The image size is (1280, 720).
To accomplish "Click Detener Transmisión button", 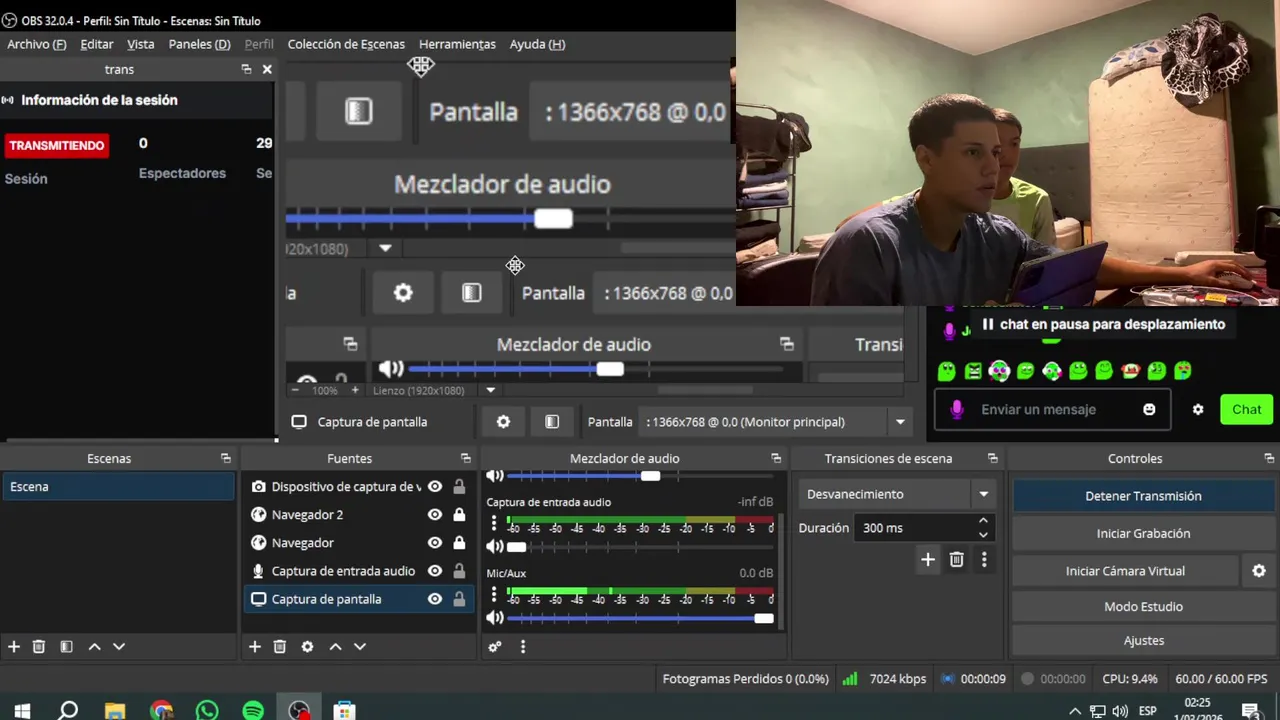I will click(1143, 496).
